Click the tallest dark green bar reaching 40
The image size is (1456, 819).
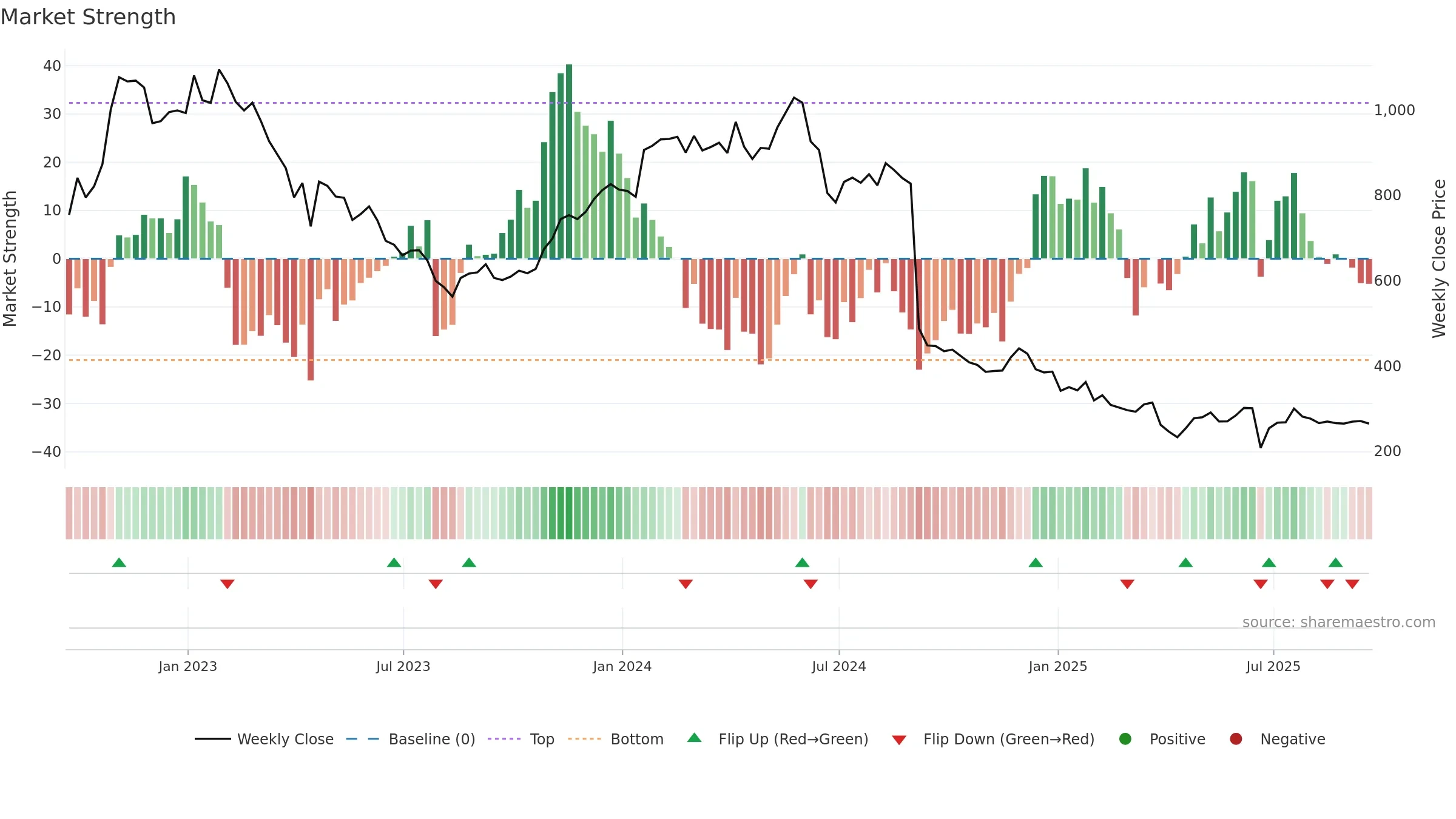click(569, 161)
